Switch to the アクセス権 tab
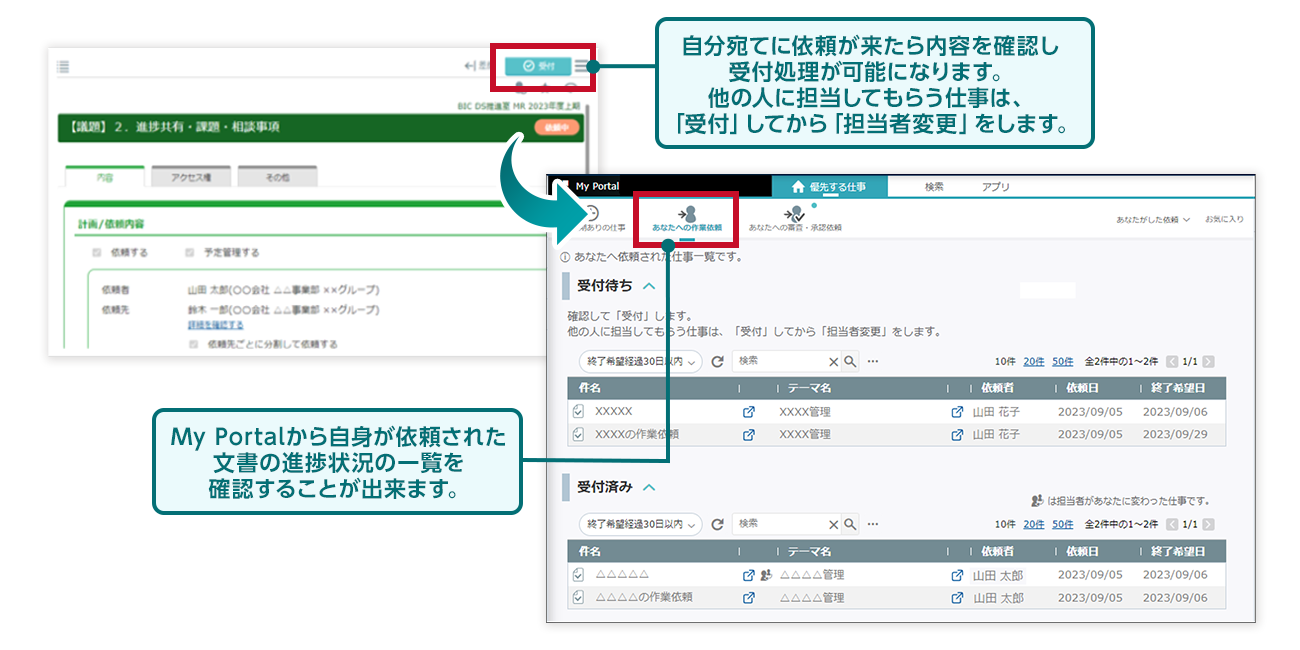This screenshot has width=1300, height=650. (189, 177)
